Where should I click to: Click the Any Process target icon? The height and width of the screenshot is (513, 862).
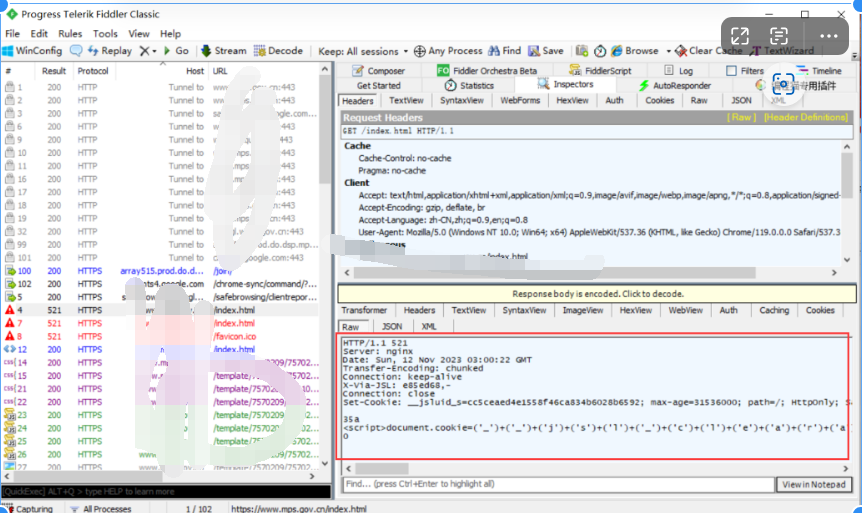pyautogui.click(x=419, y=51)
